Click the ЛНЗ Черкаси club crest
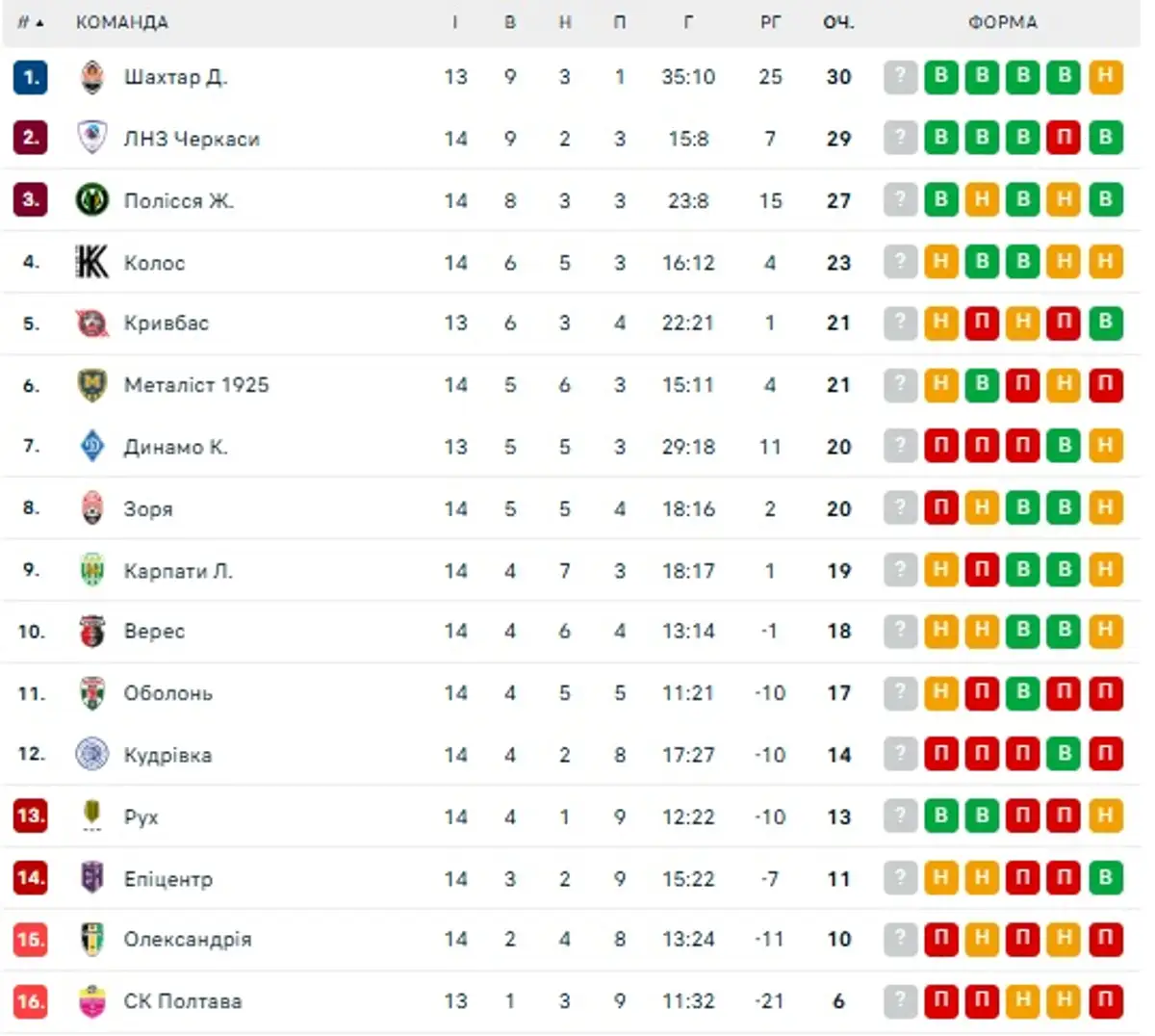 tap(91, 139)
